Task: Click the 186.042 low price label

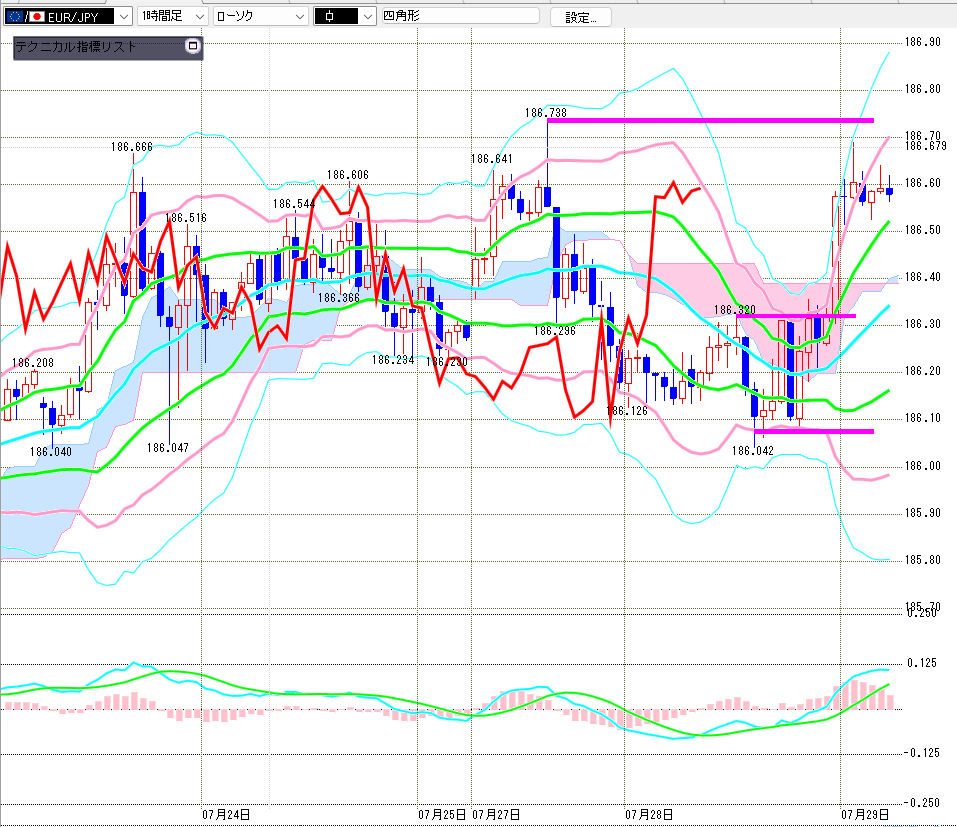Action: point(753,451)
